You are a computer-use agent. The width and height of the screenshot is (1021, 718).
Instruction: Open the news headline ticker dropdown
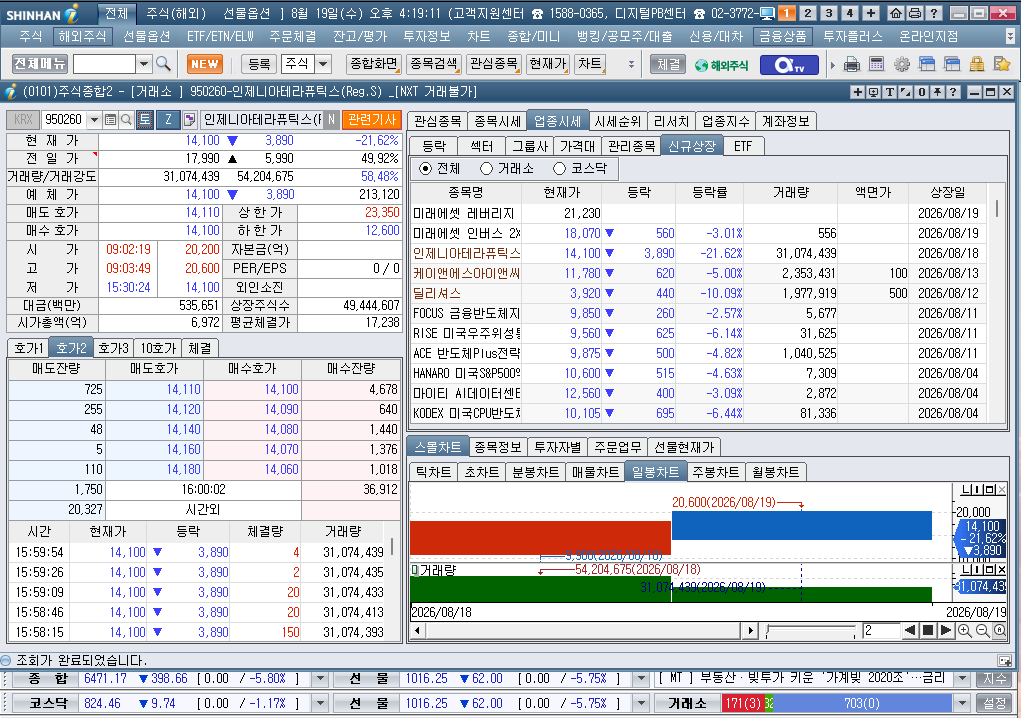click(x=962, y=679)
